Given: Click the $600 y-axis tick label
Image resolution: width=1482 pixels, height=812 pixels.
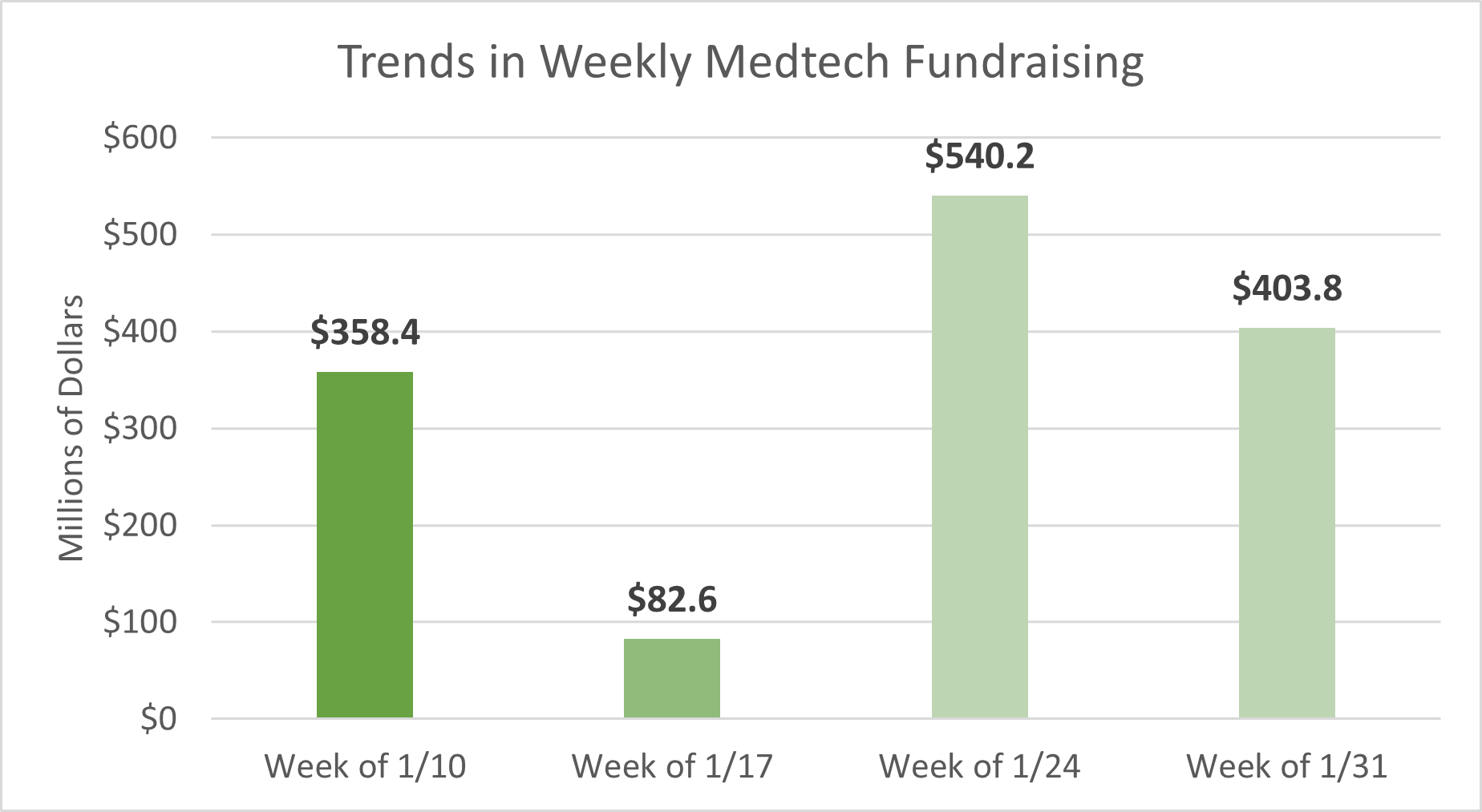Looking at the screenshot, I should click(x=140, y=138).
